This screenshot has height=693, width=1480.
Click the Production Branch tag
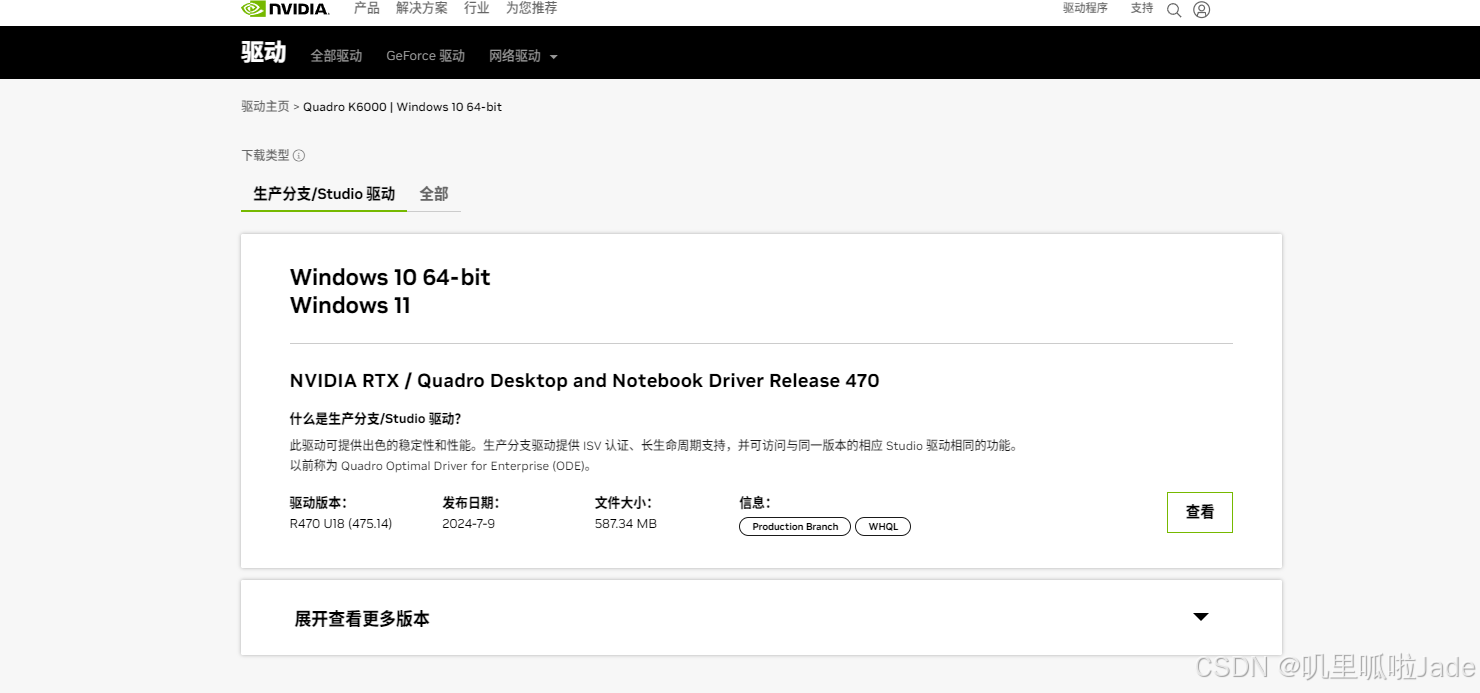click(795, 527)
